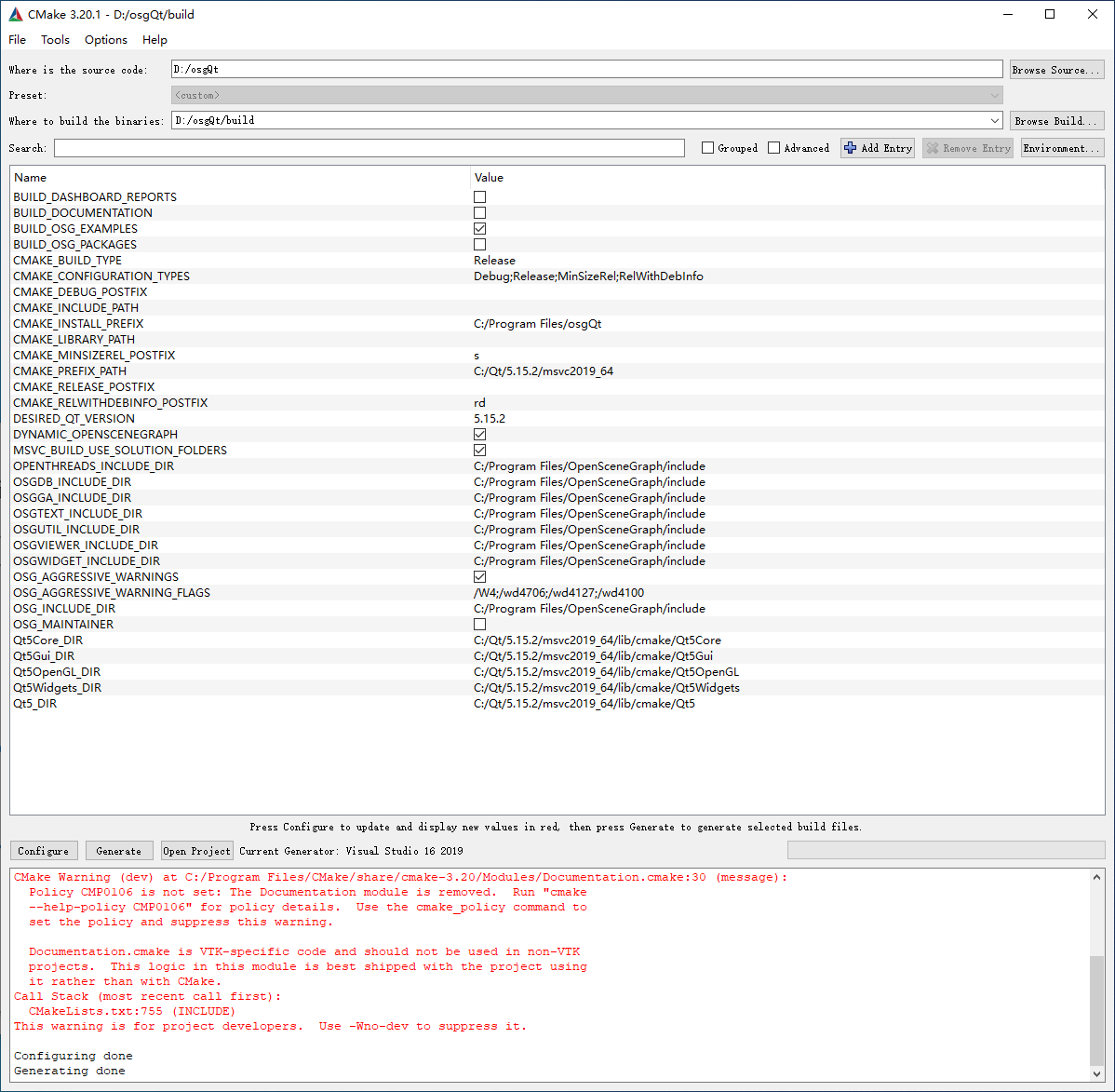Open the Options menu
1115x1092 pixels.
click(105, 39)
